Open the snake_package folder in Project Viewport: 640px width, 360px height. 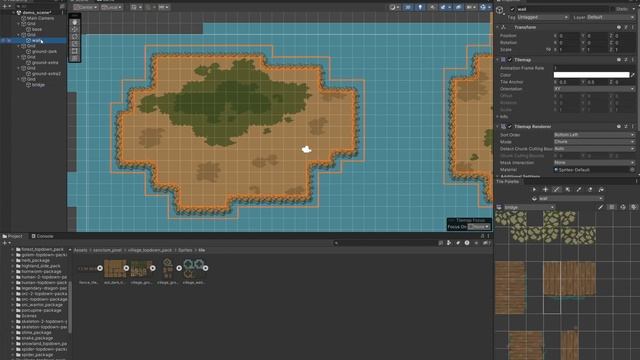point(36,338)
